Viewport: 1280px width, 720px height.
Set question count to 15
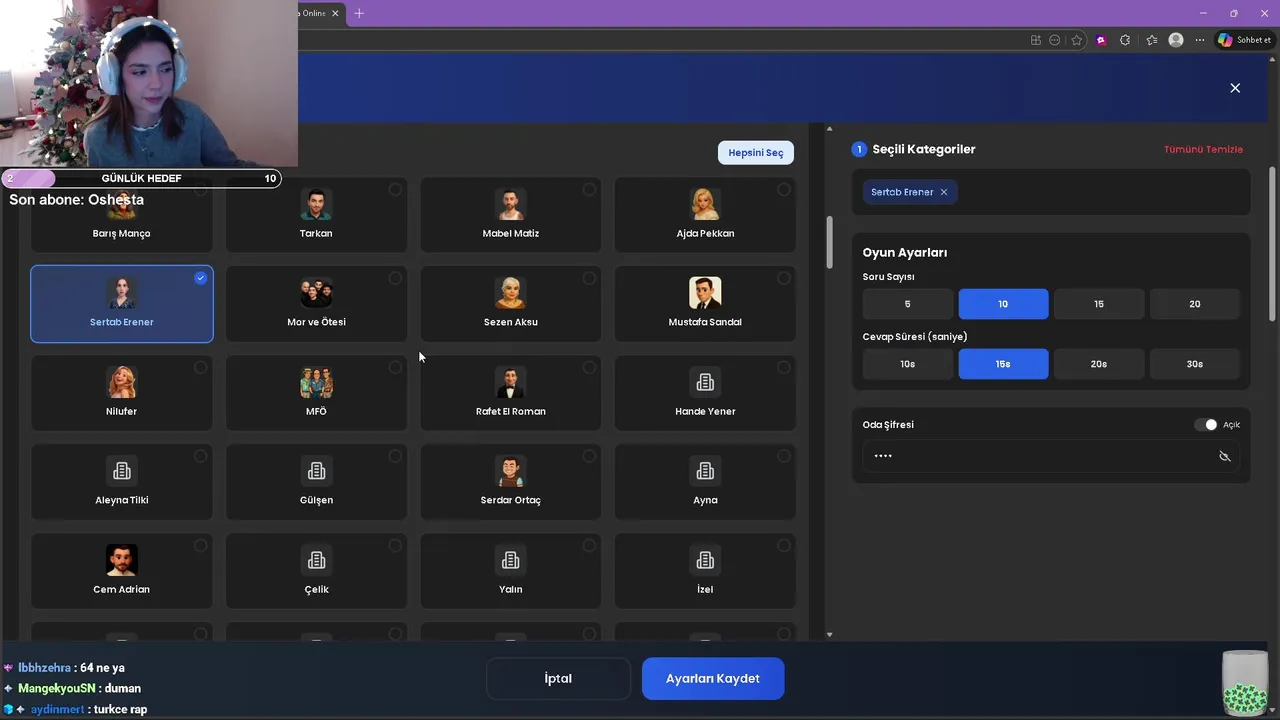(x=1099, y=304)
